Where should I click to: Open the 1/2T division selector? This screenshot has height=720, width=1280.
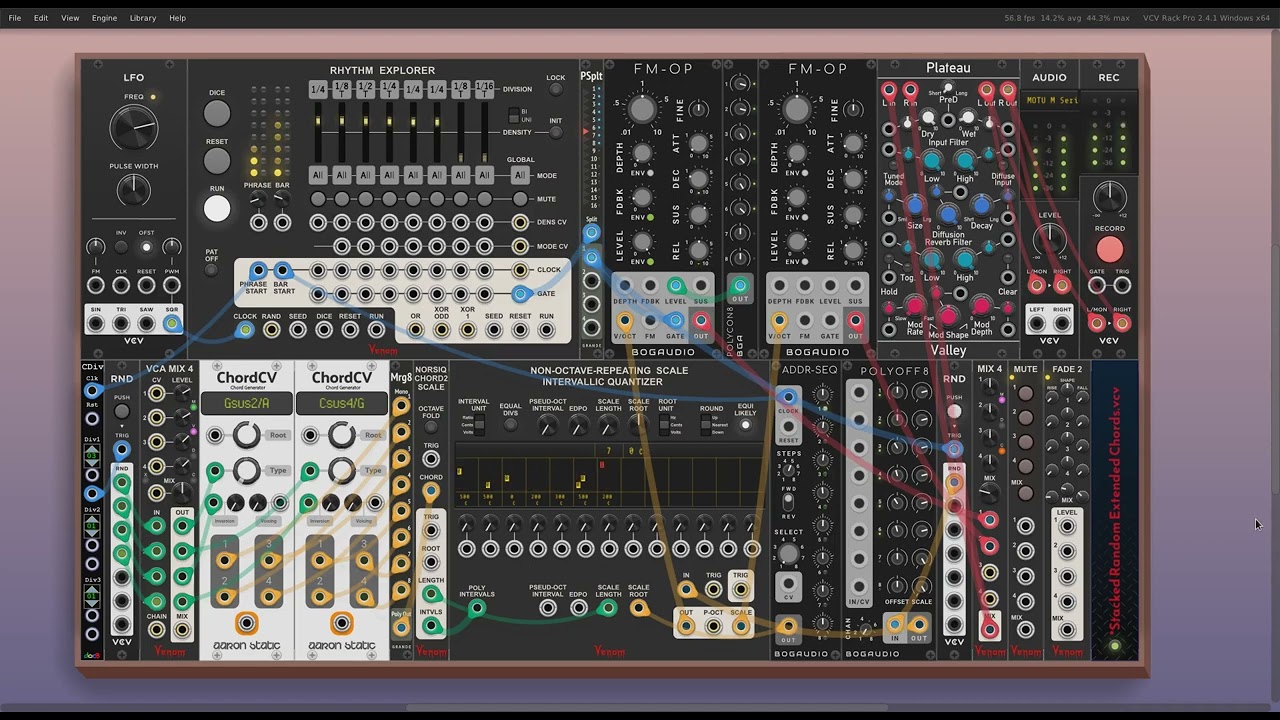point(365,89)
